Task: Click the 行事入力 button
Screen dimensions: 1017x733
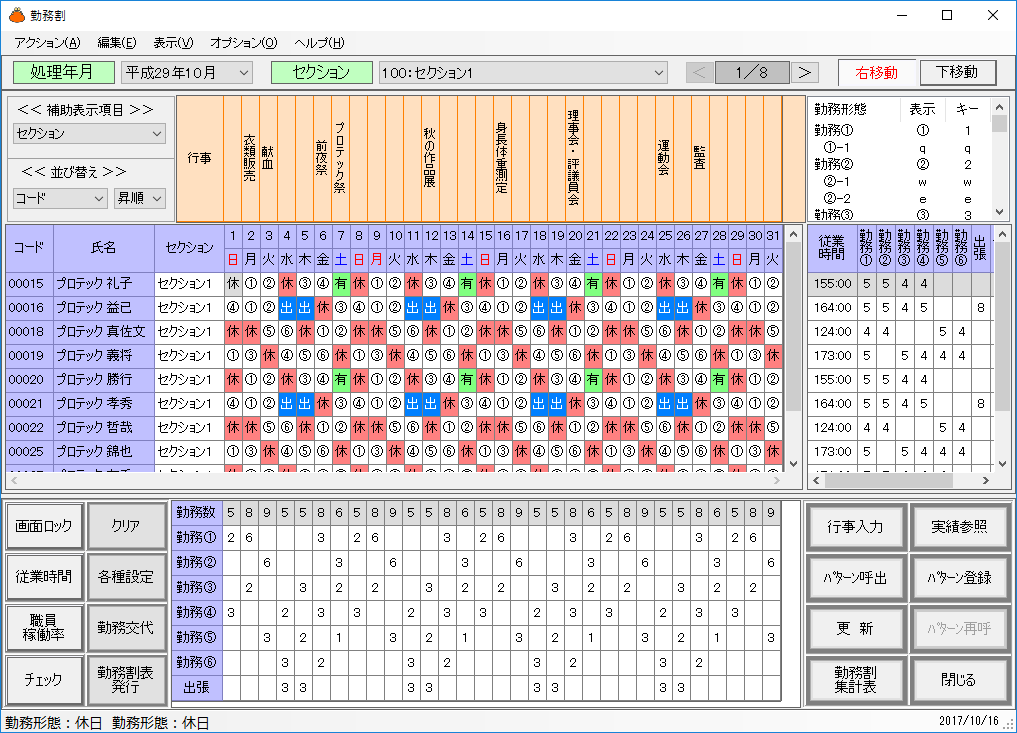Action: (x=855, y=527)
